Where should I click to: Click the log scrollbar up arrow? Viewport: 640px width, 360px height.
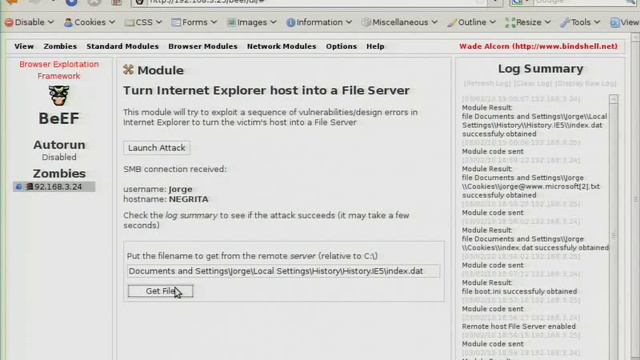pyautogui.click(x=613, y=99)
